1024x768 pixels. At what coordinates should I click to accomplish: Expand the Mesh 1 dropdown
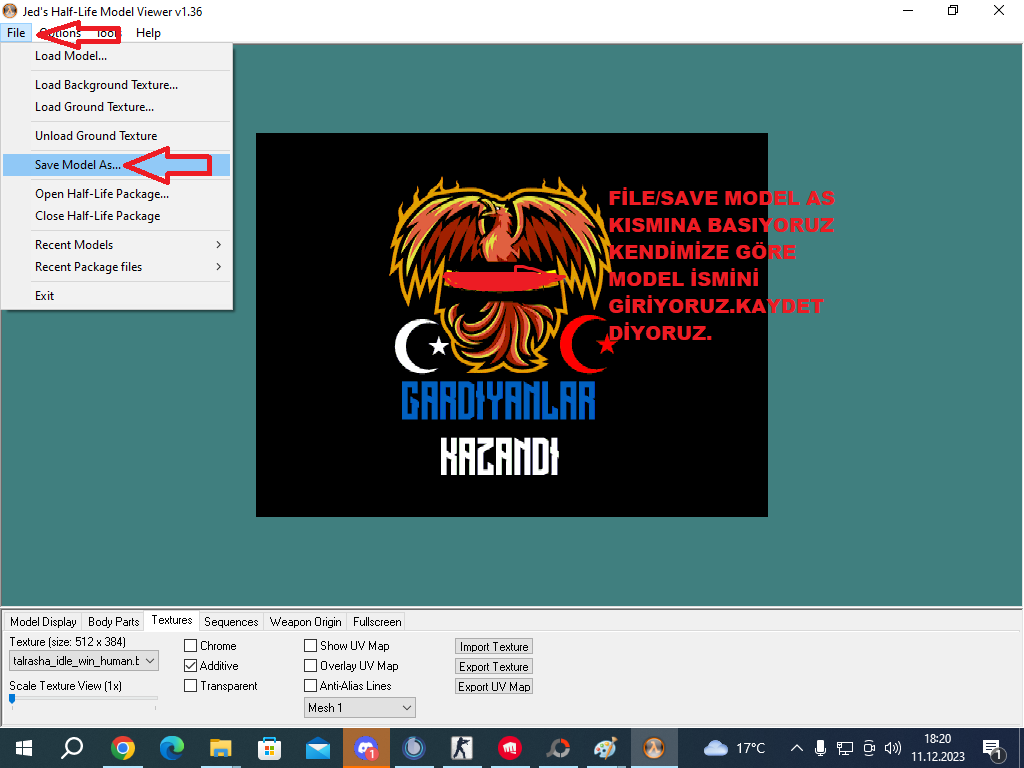360,708
